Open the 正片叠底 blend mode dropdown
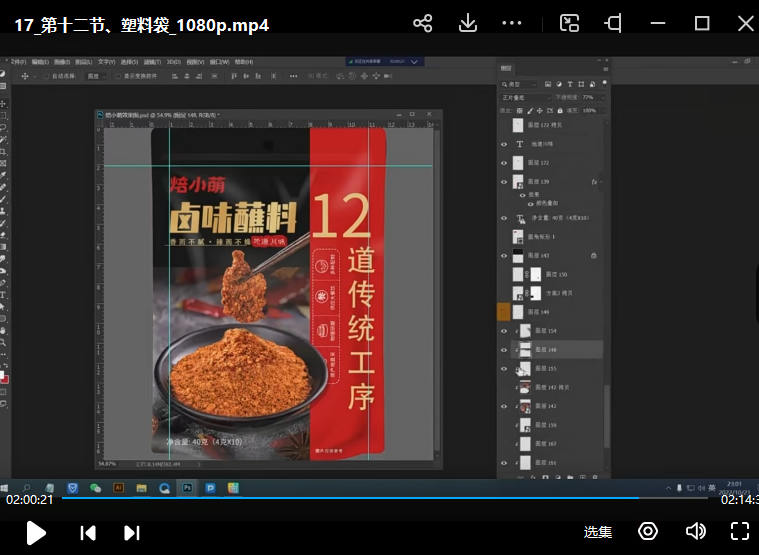759x555 pixels. (523, 98)
